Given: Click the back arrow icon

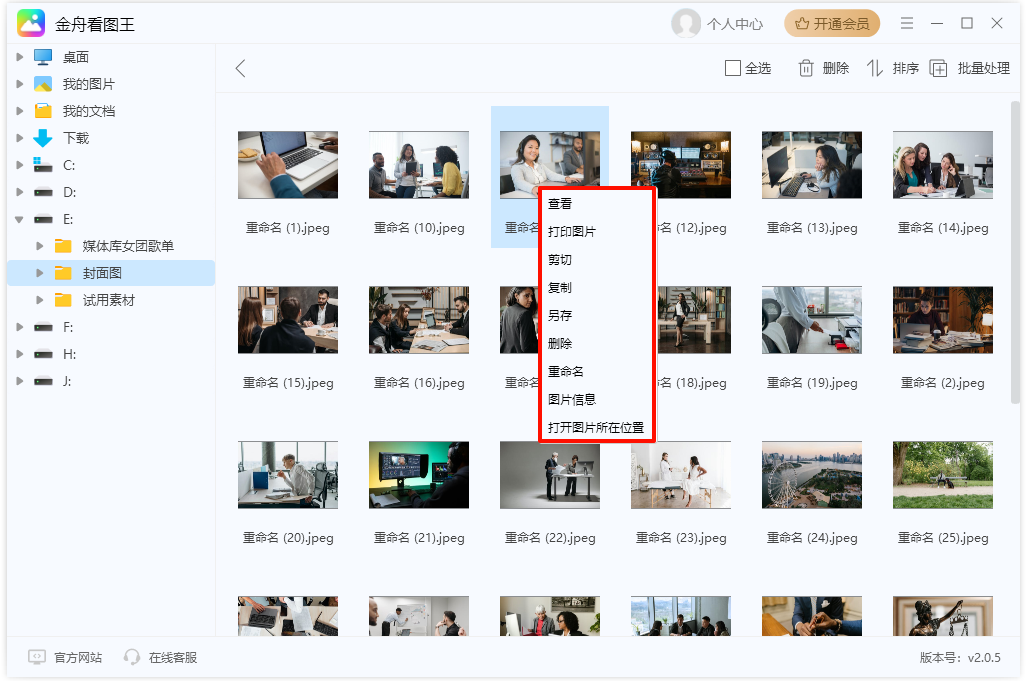Looking at the screenshot, I should pos(240,68).
